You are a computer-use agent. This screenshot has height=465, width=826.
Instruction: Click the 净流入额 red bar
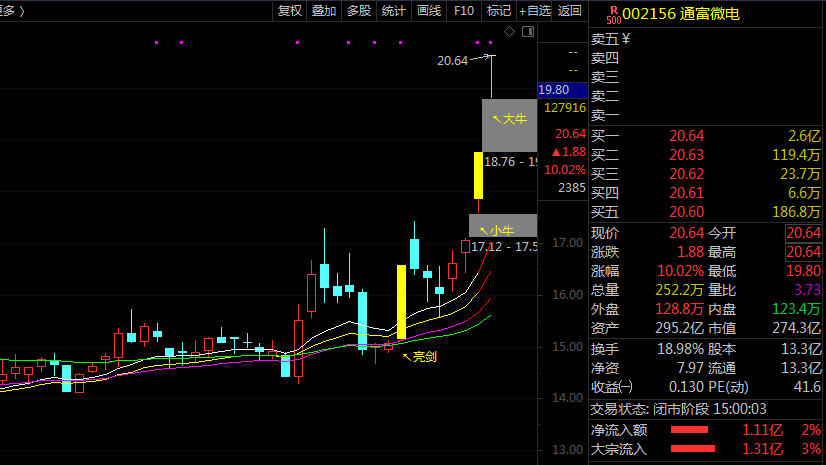(x=690, y=430)
